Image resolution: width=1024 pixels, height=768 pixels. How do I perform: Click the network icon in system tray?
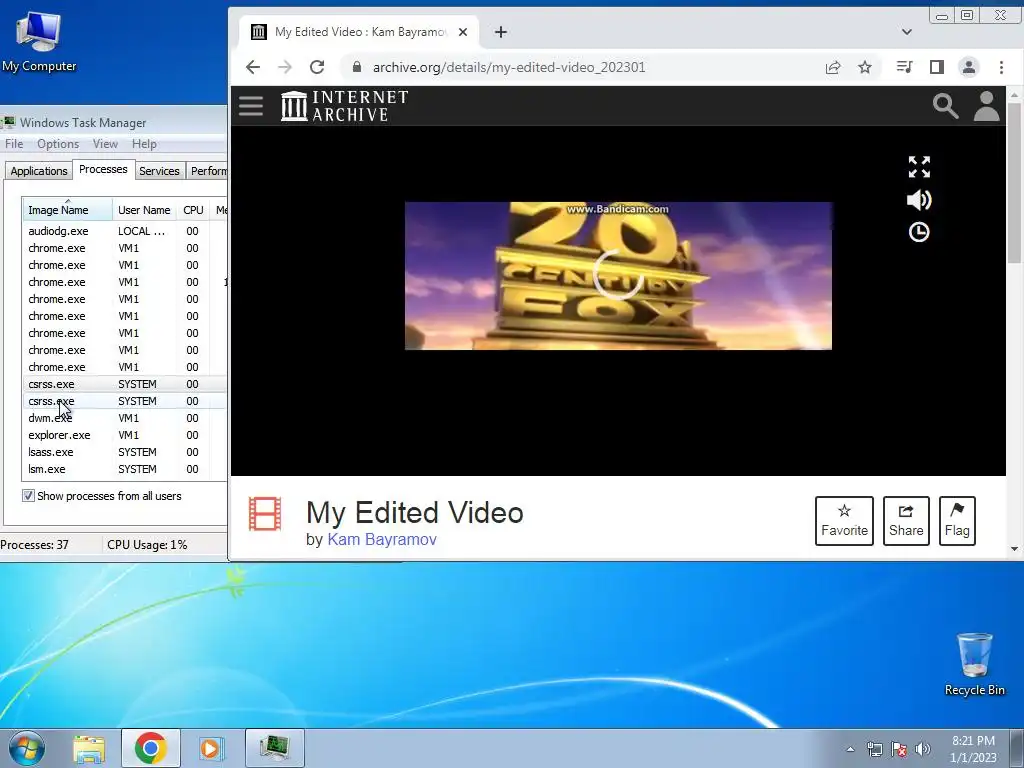pyautogui.click(x=874, y=749)
